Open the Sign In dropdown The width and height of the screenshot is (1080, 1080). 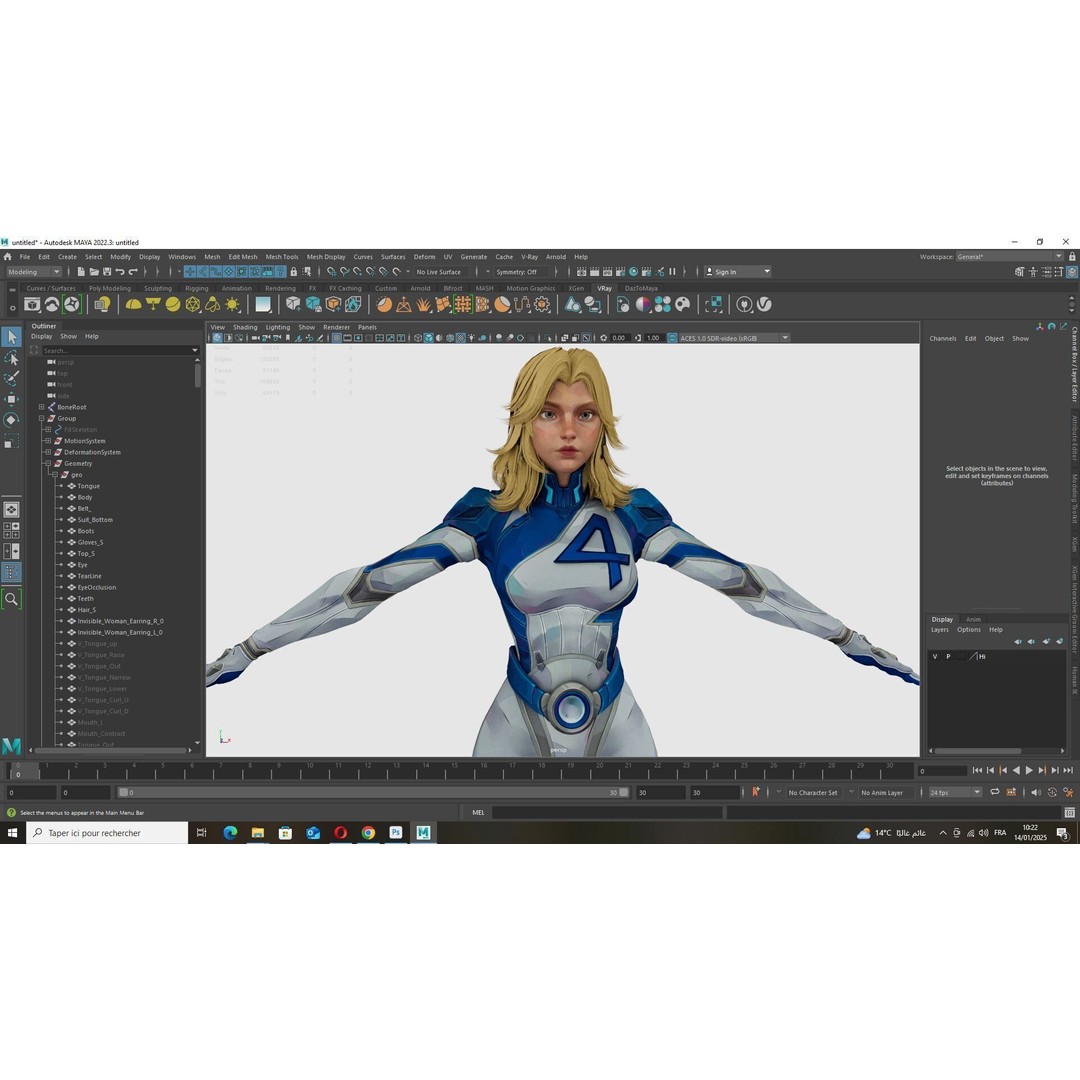738,272
